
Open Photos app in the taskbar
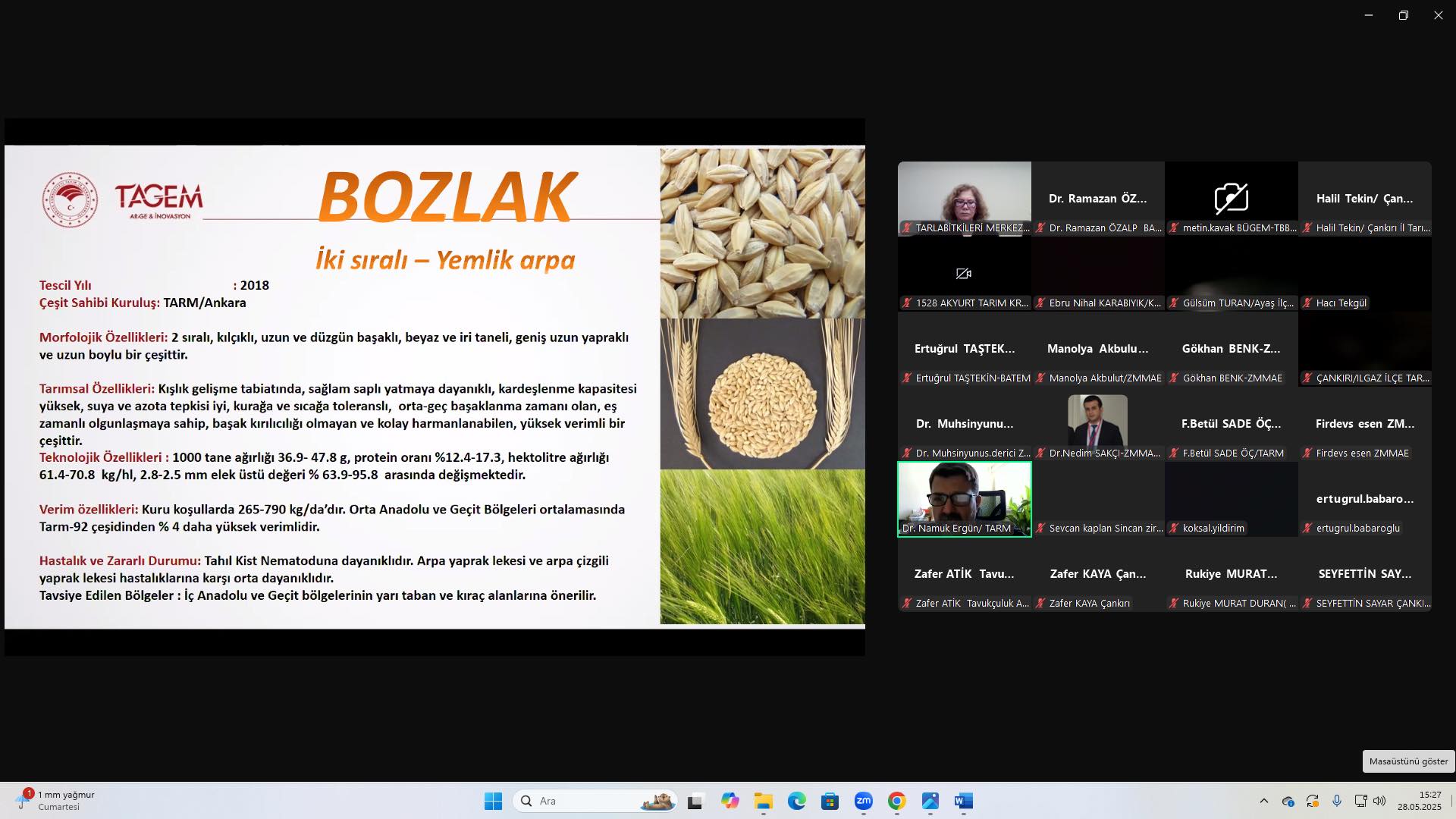coord(930,801)
